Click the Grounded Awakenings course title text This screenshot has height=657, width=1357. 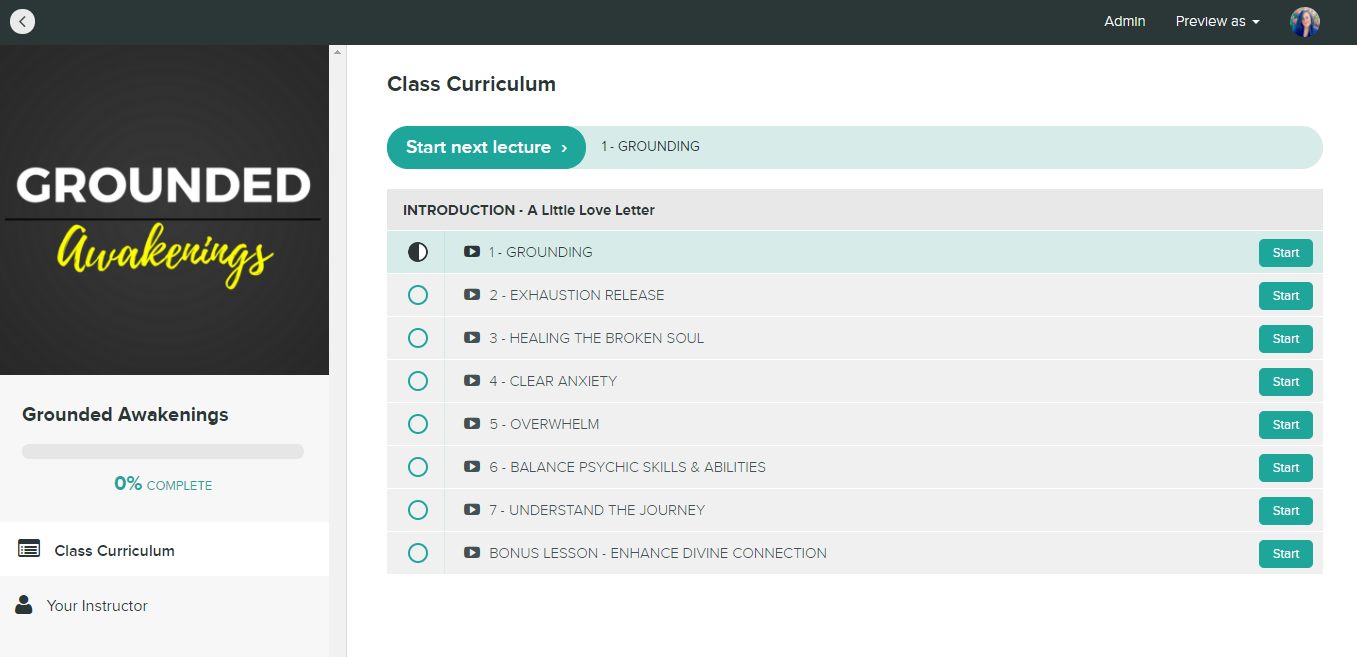[125, 414]
